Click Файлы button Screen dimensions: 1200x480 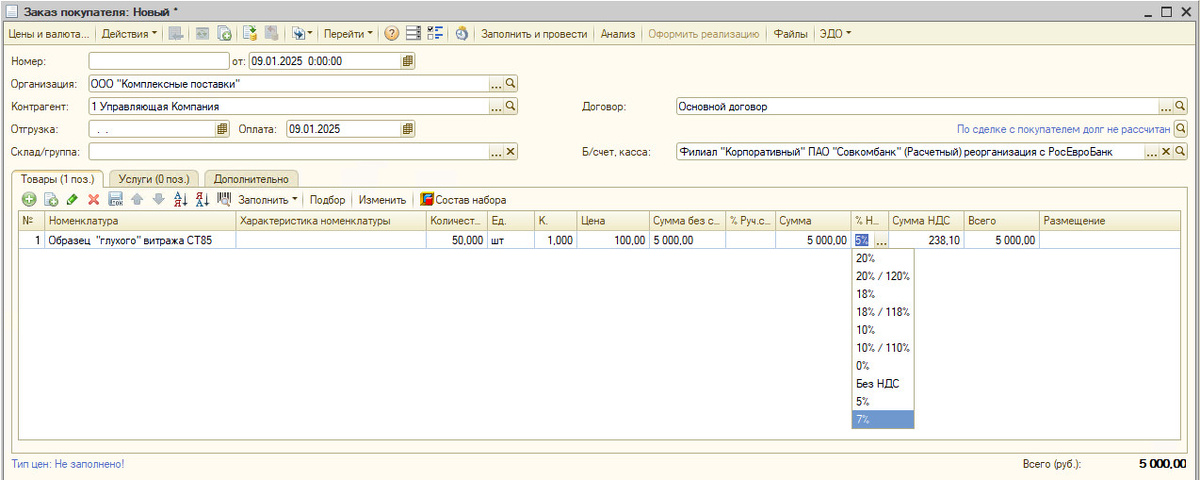tap(791, 33)
